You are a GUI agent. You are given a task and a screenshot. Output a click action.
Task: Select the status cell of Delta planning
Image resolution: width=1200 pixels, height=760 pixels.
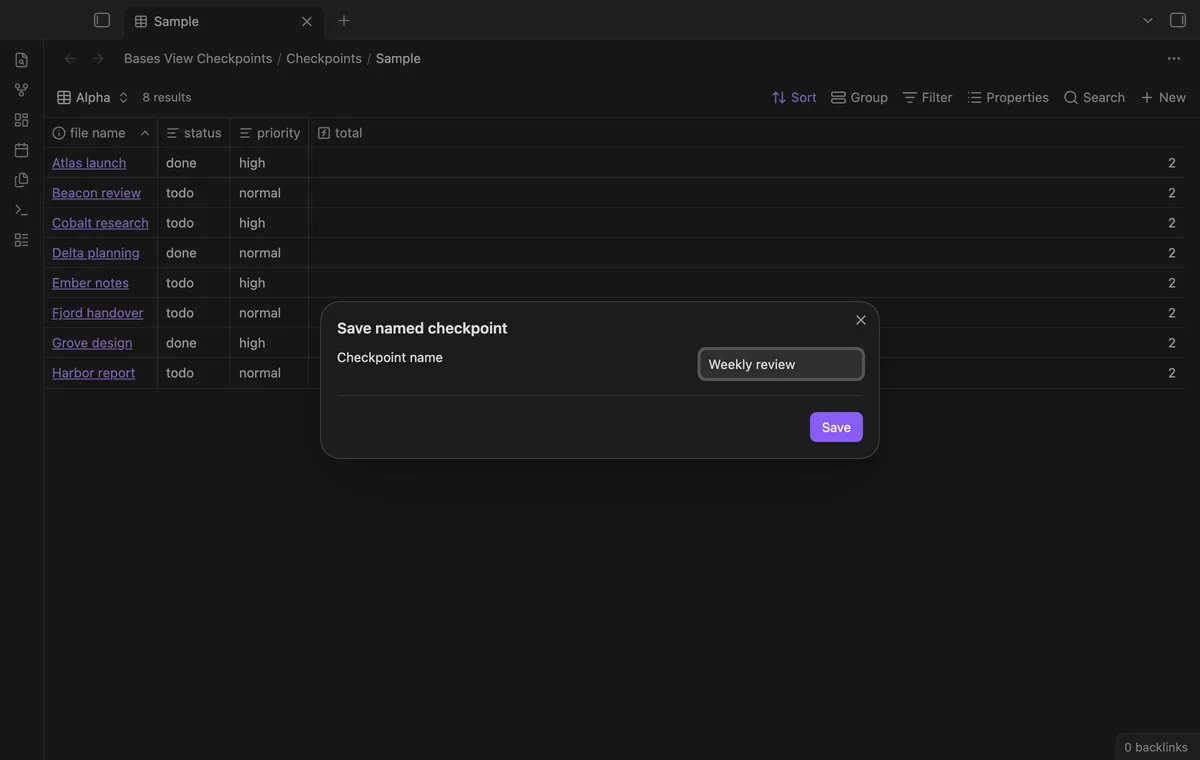click(x=194, y=253)
